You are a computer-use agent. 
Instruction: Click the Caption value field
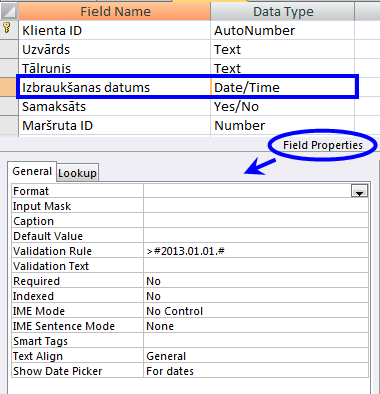click(256, 221)
